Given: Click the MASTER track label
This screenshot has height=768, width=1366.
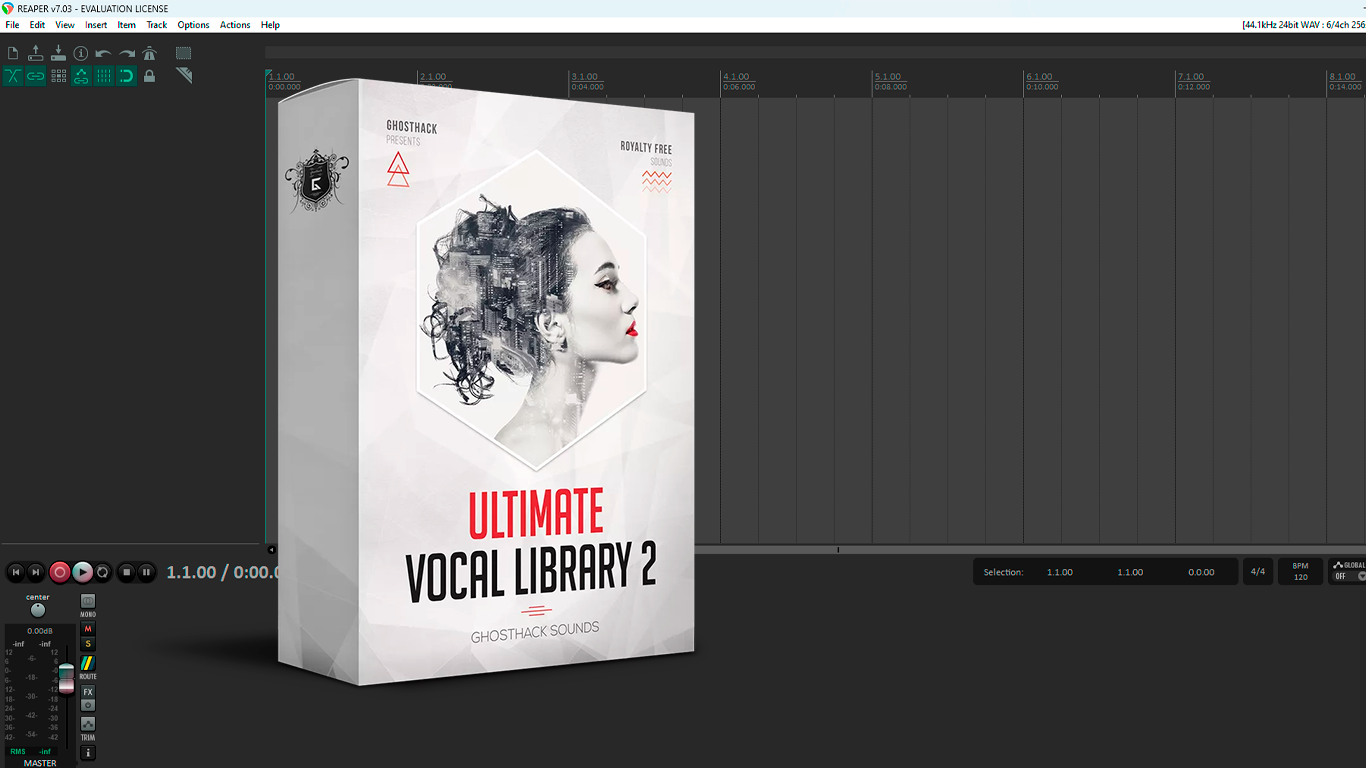Looking at the screenshot, I should click(40, 763).
